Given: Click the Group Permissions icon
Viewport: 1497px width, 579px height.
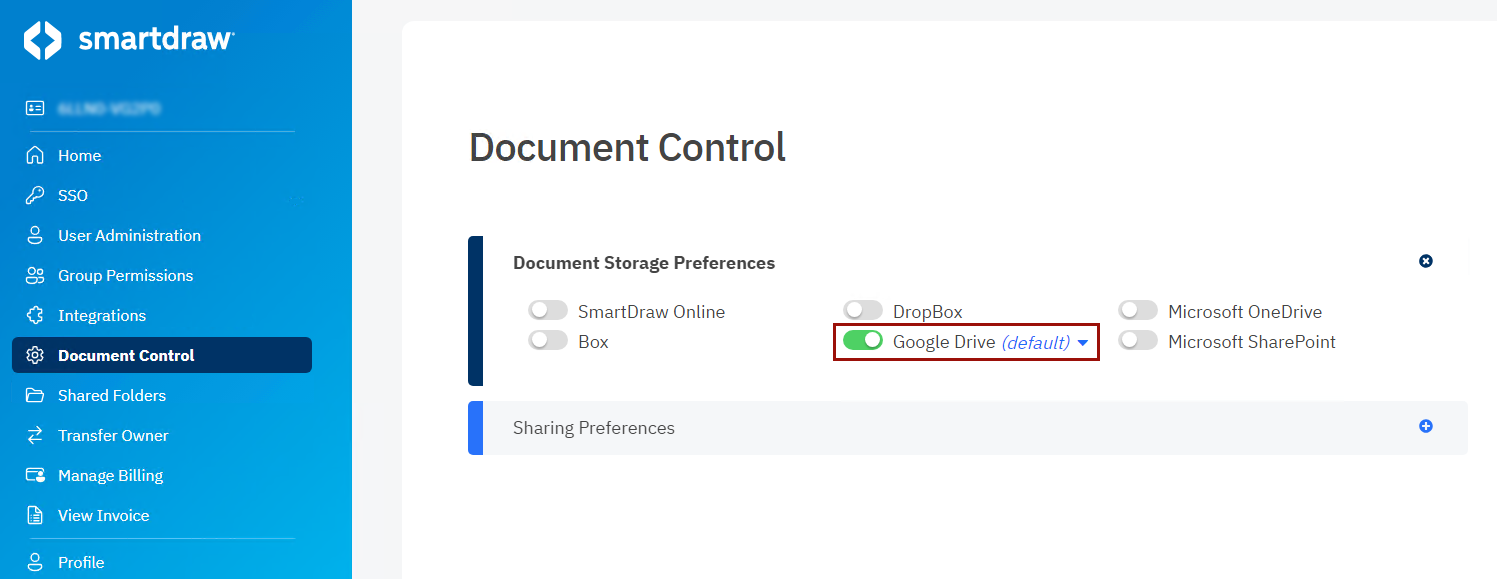Looking at the screenshot, I should pos(35,275).
